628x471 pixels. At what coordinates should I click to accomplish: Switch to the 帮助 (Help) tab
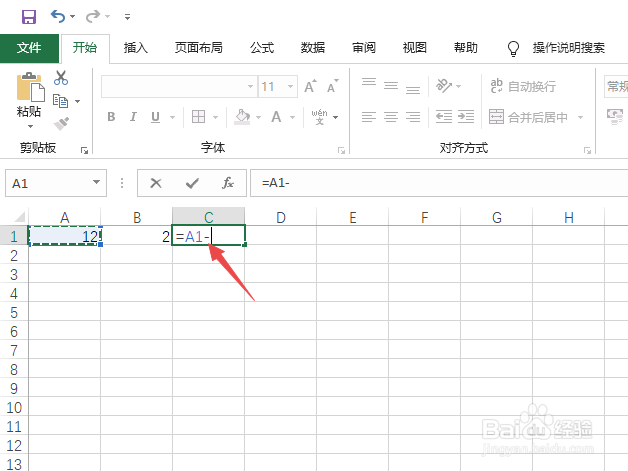[465, 48]
